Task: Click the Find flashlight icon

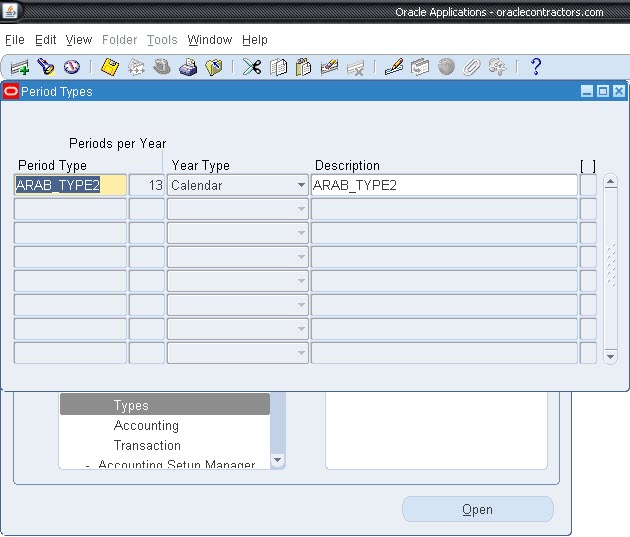Action: (x=45, y=67)
